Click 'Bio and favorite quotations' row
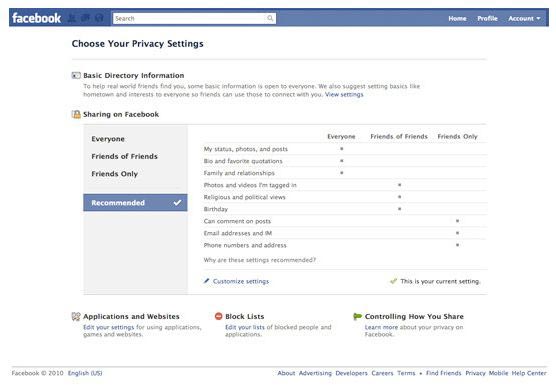The width and height of the screenshot is (556, 386). (345, 161)
